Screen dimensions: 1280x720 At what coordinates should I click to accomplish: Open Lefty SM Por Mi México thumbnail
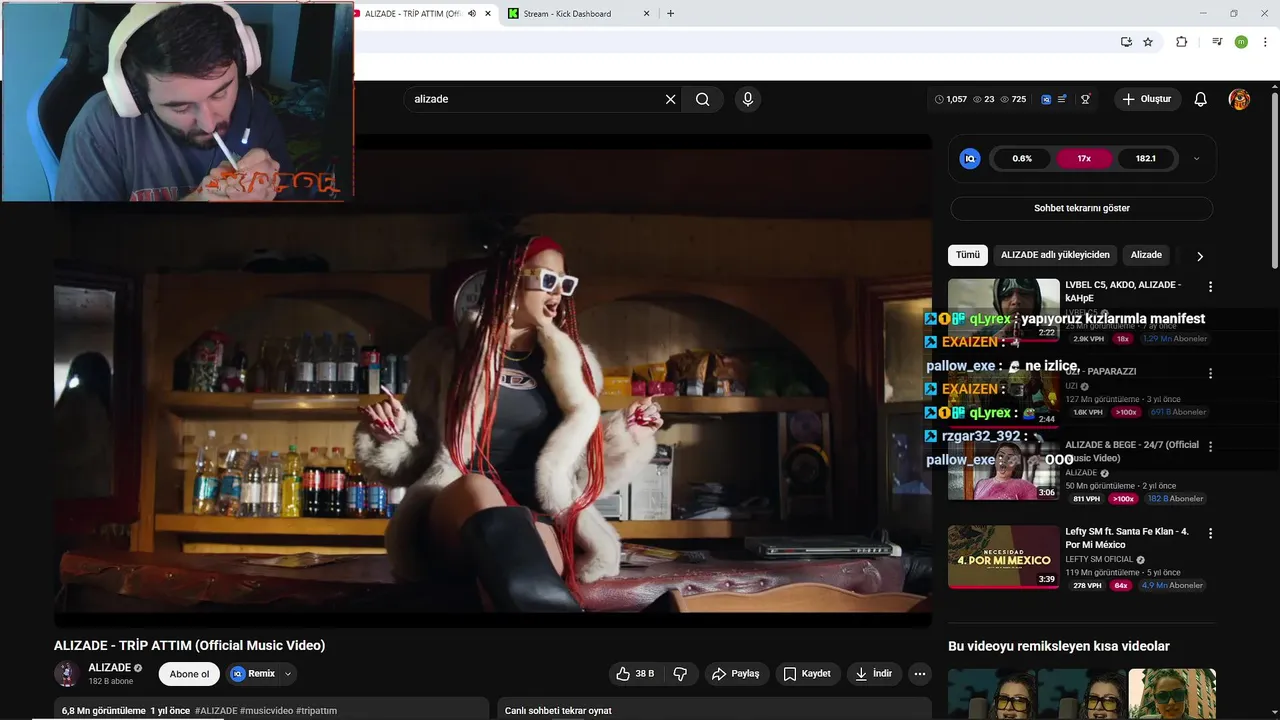coord(1003,556)
